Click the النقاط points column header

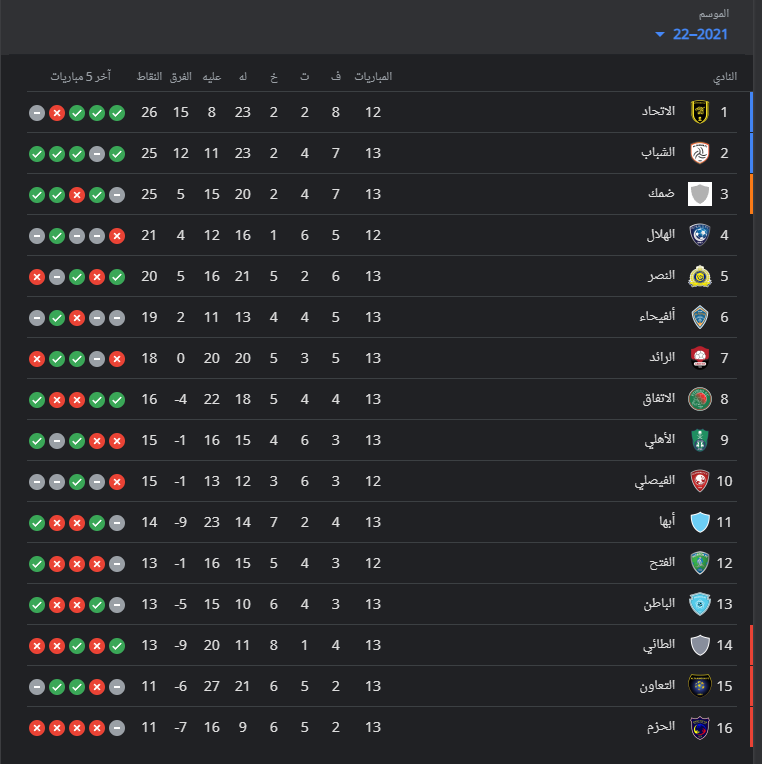pyautogui.click(x=149, y=76)
